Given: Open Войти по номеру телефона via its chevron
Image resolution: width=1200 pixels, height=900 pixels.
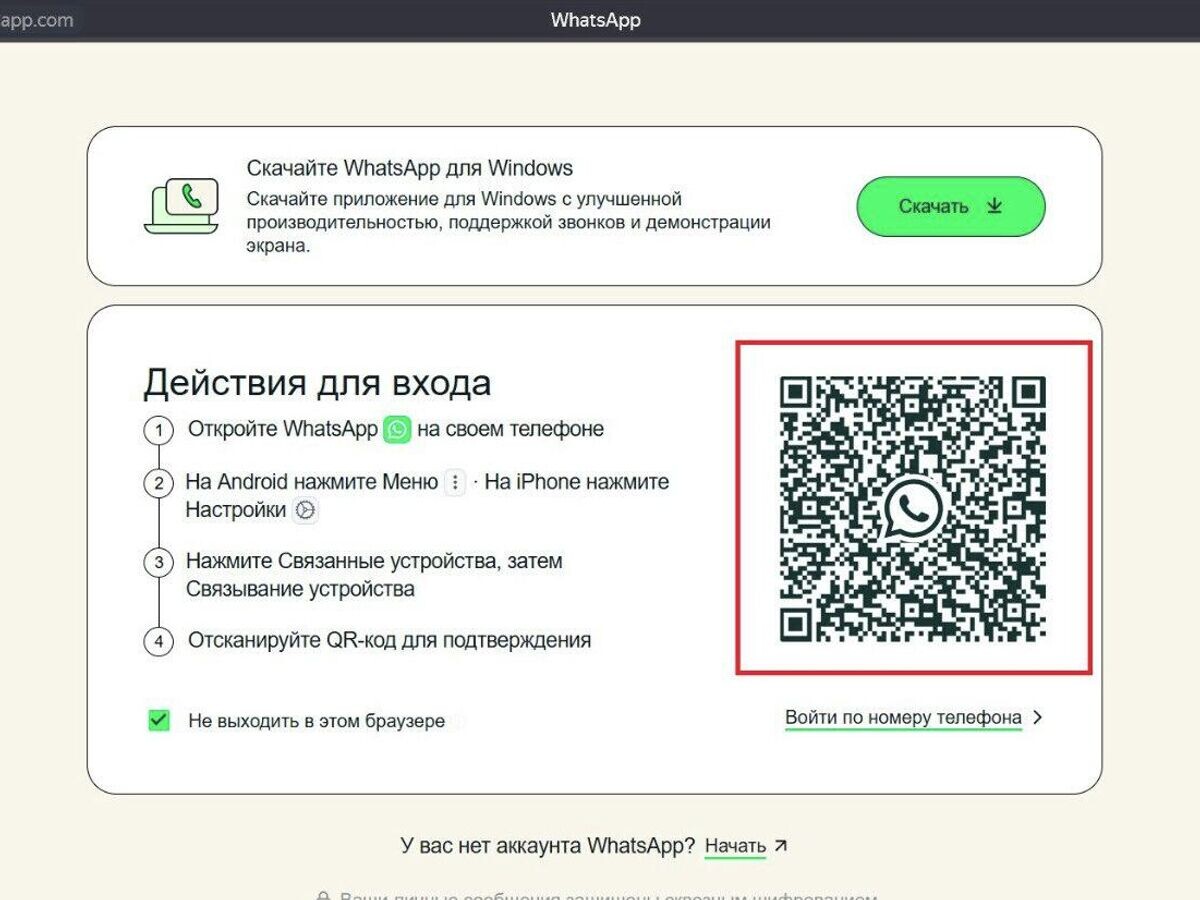Looking at the screenshot, I should coord(1037,717).
